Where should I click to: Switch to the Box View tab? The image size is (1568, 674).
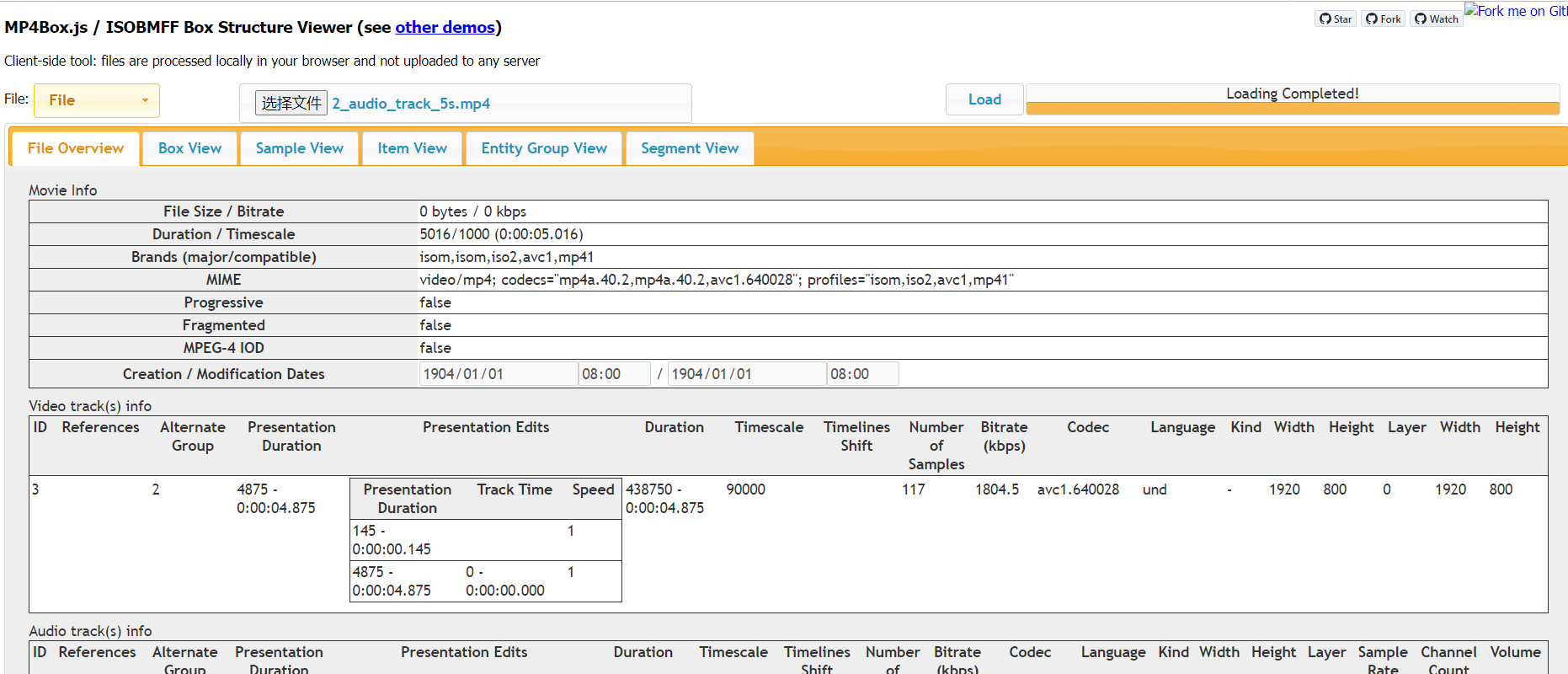coord(190,148)
